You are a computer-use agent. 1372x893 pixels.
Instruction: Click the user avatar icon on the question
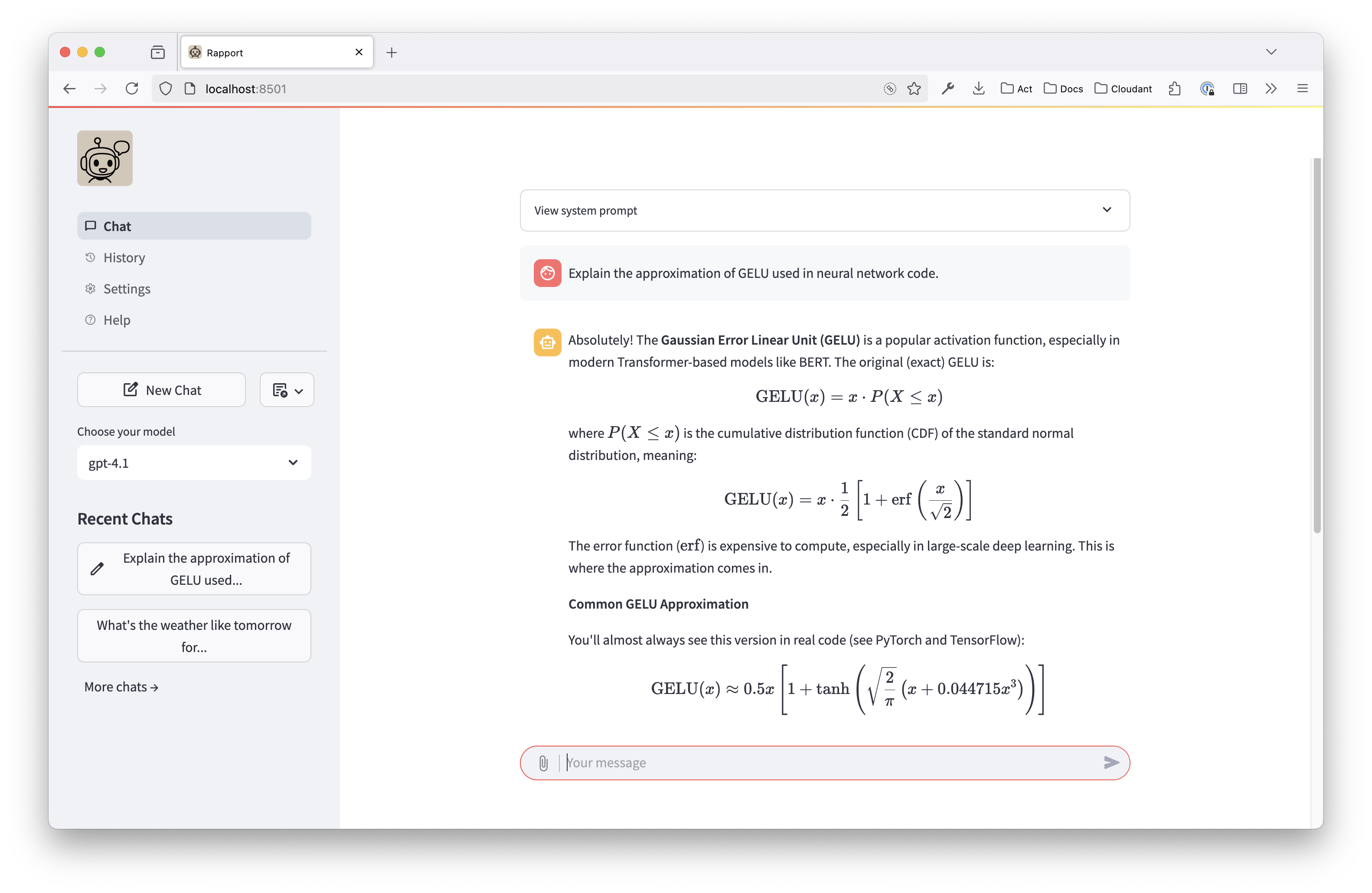[x=547, y=273]
